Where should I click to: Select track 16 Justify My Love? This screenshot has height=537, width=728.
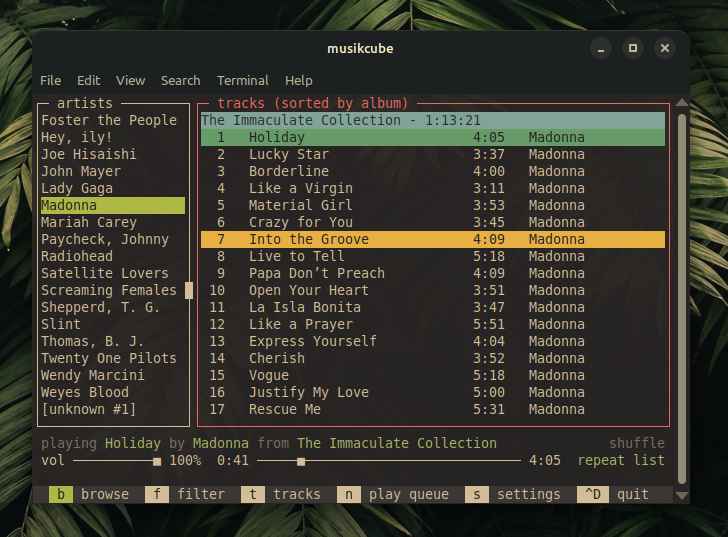433,393
